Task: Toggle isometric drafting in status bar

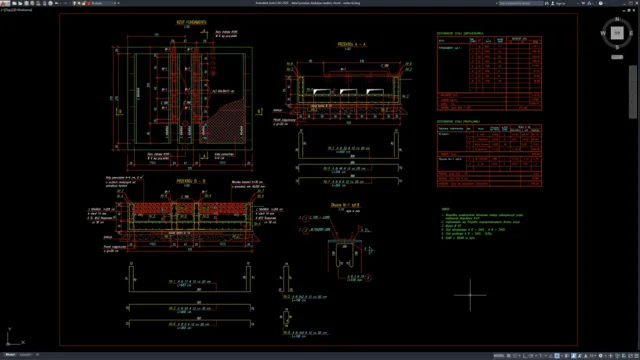Action: 541,356
